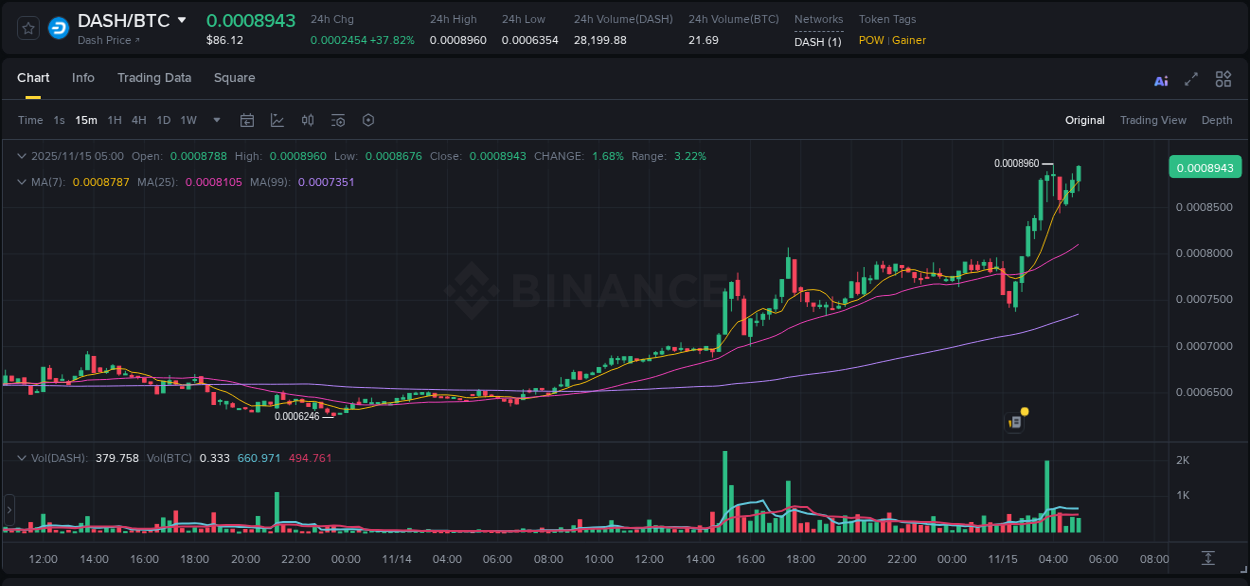
Task: Open the extra interval options dropdown arrow
Action: pos(215,120)
